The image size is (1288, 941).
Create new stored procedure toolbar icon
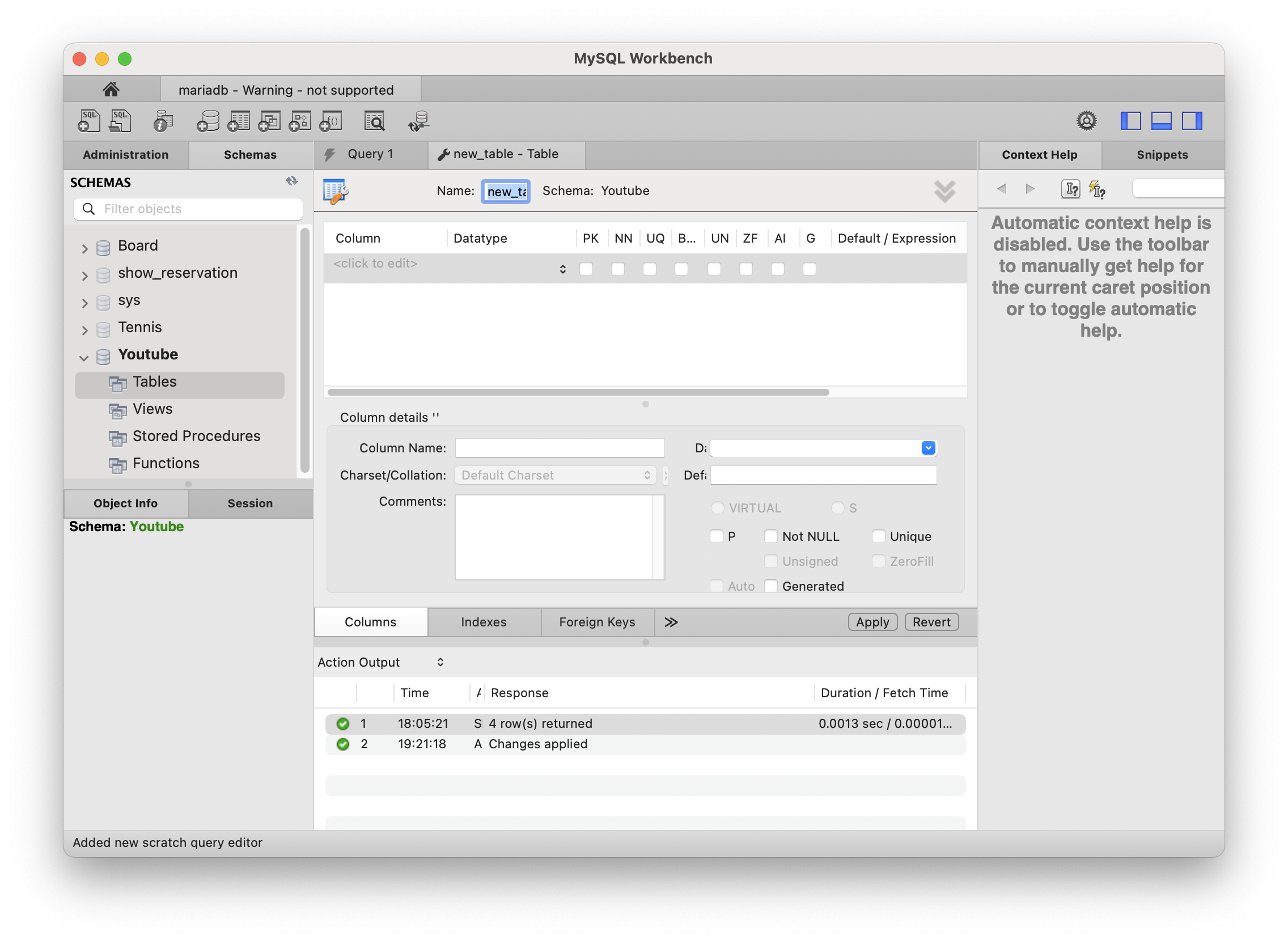click(x=300, y=121)
